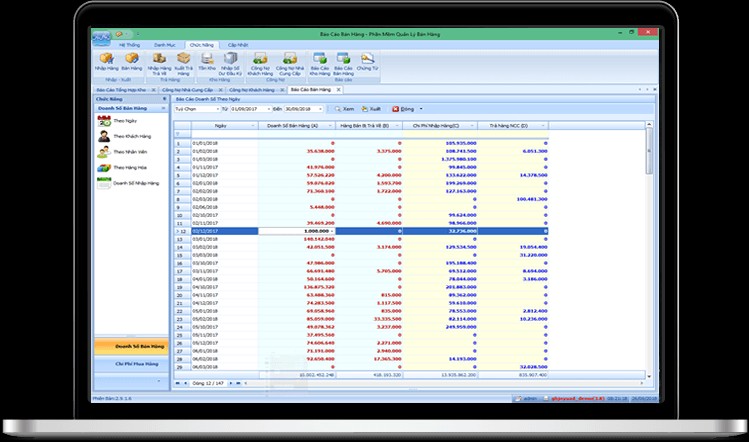Go to next record navigator arrow
This screenshot has width=749, height=442.
click(231, 383)
